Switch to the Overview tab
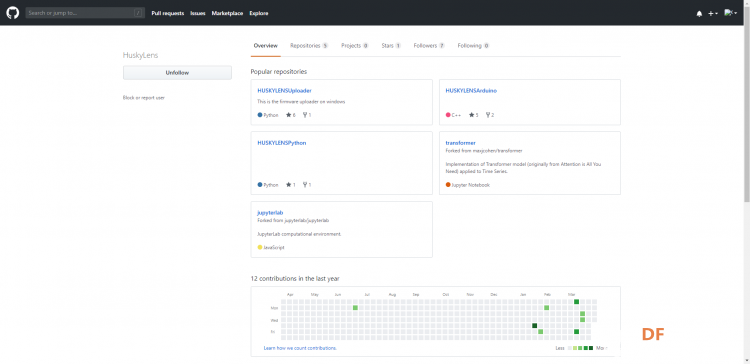 pyautogui.click(x=265, y=46)
